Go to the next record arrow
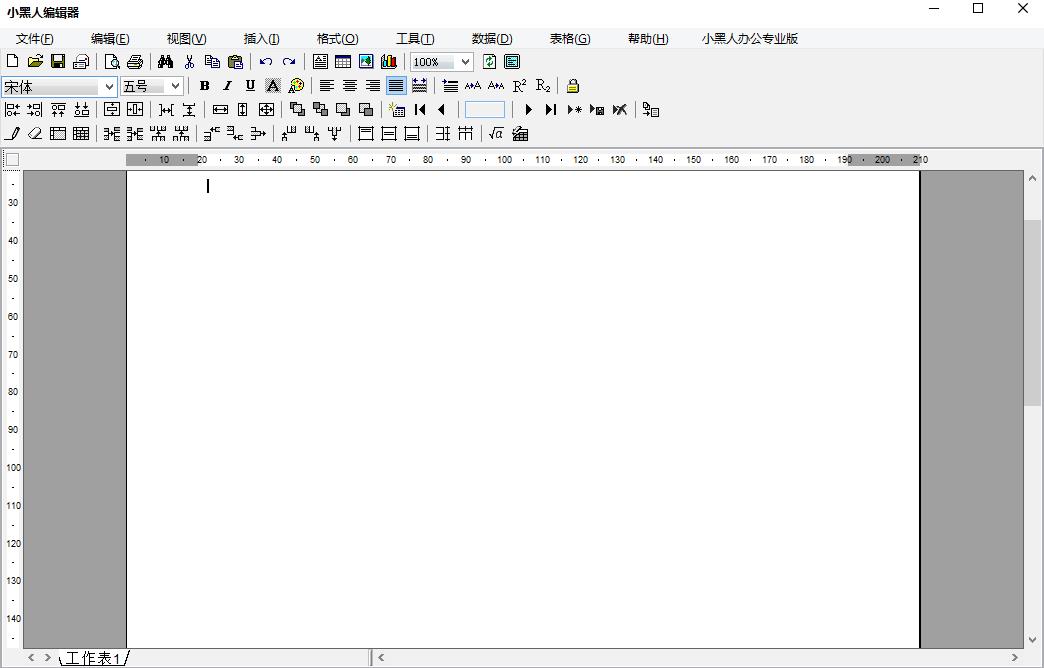Image resolution: width=1044 pixels, height=668 pixels. (x=529, y=110)
